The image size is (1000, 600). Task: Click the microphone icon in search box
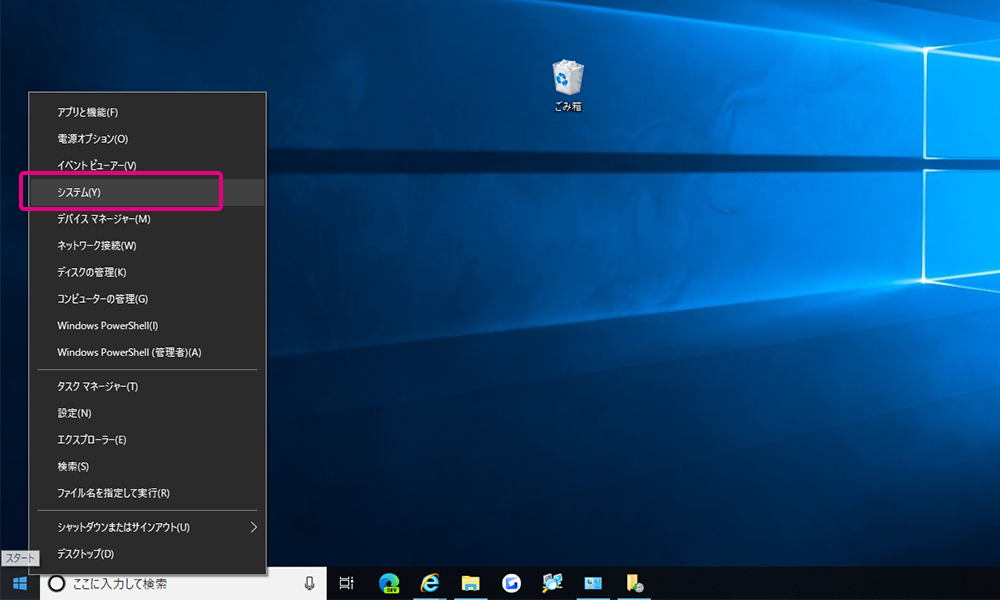click(309, 583)
